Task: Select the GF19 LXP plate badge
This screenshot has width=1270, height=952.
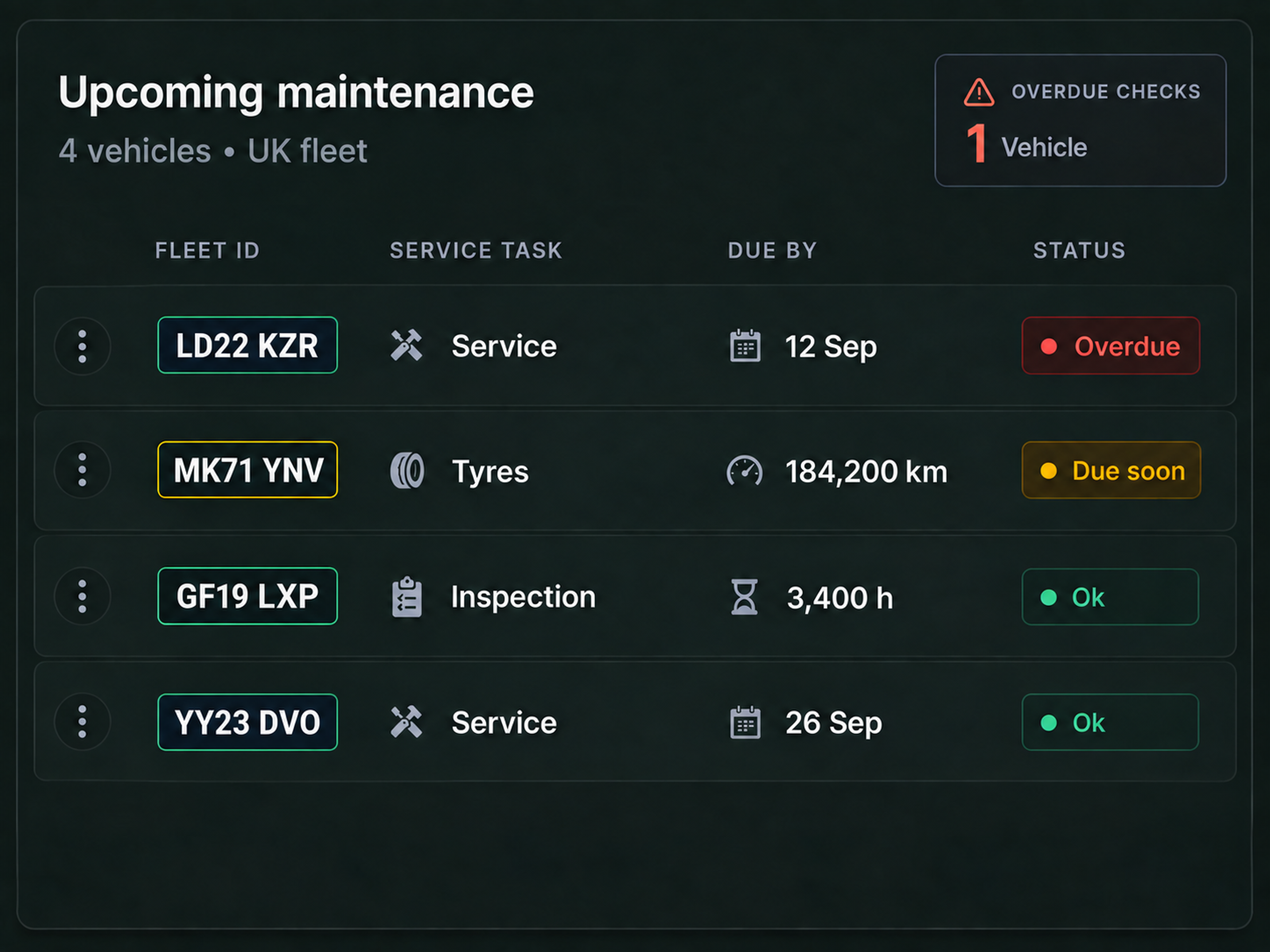Action: 247,596
